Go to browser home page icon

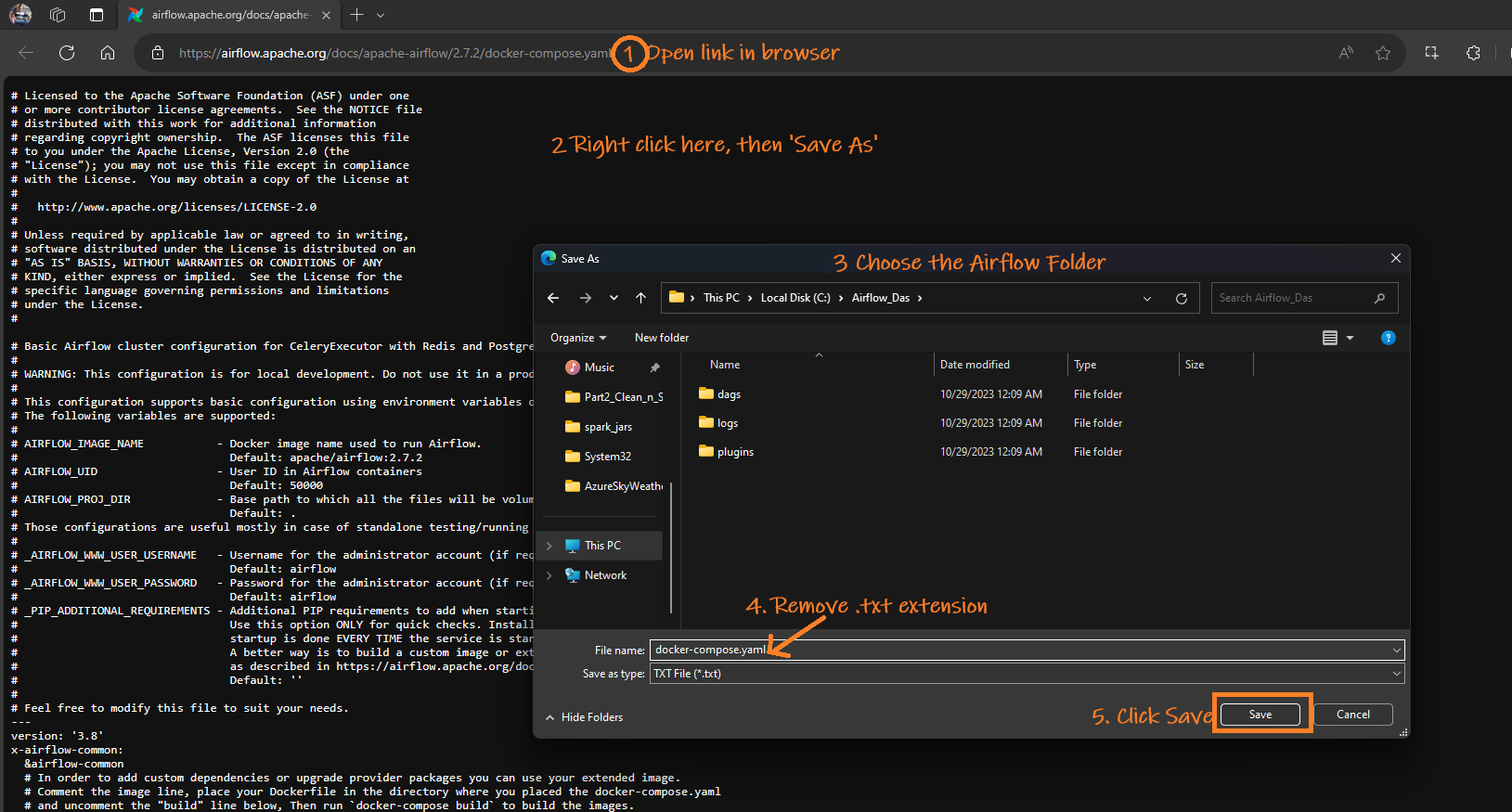[x=108, y=53]
